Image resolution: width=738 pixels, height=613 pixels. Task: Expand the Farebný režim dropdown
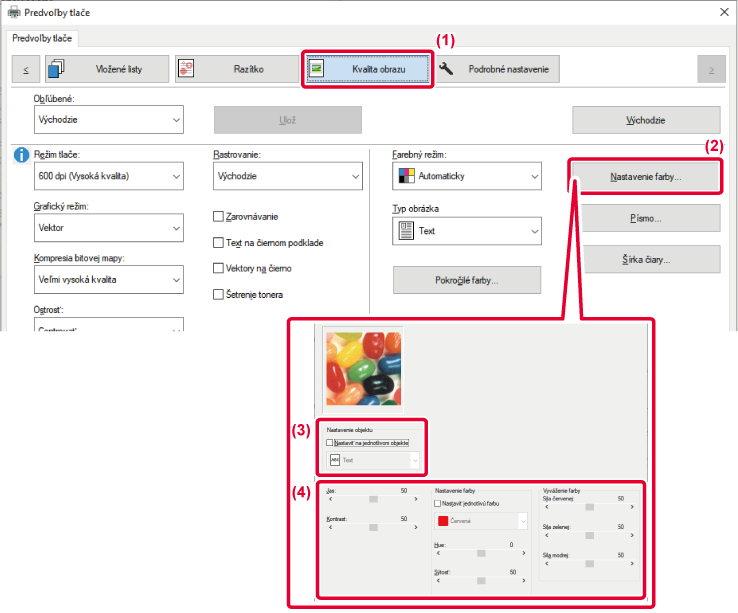(466, 177)
